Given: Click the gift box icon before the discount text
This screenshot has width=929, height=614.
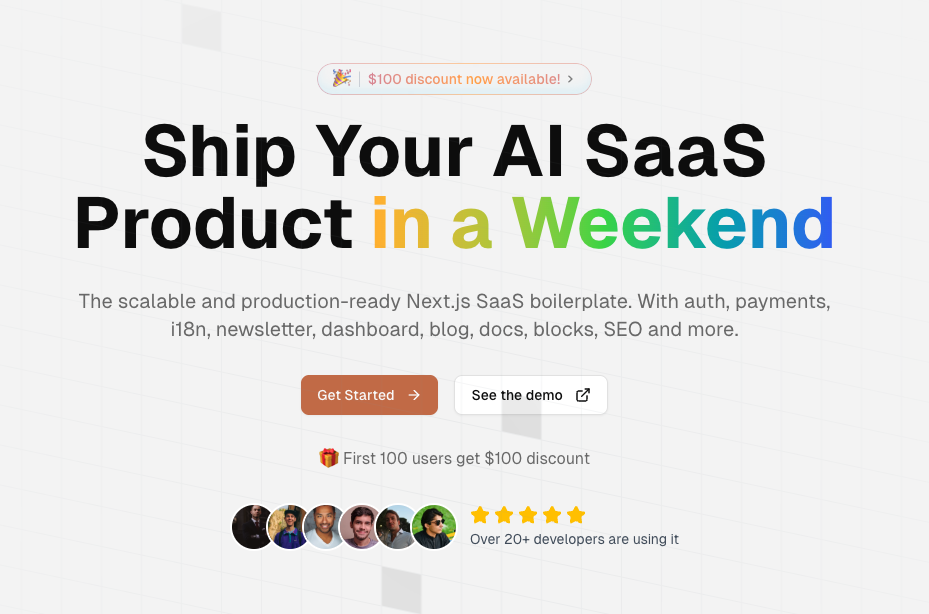Looking at the screenshot, I should [x=329, y=458].
